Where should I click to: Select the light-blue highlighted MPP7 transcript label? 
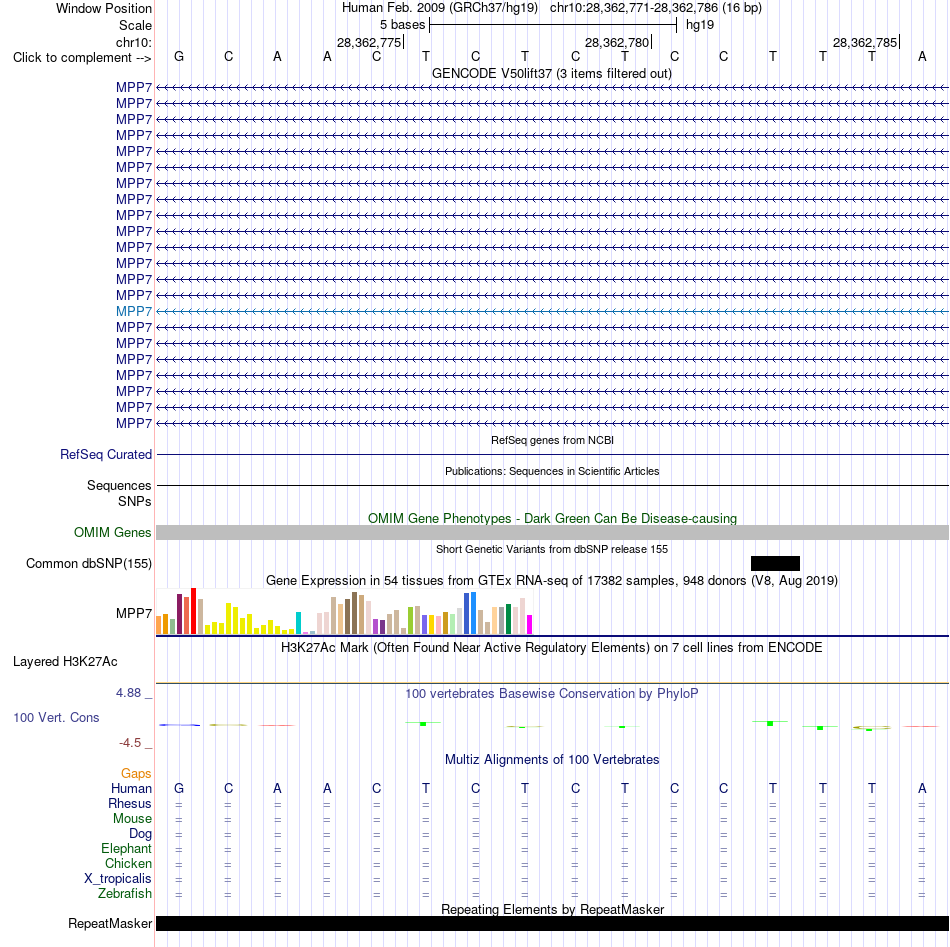(134, 311)
